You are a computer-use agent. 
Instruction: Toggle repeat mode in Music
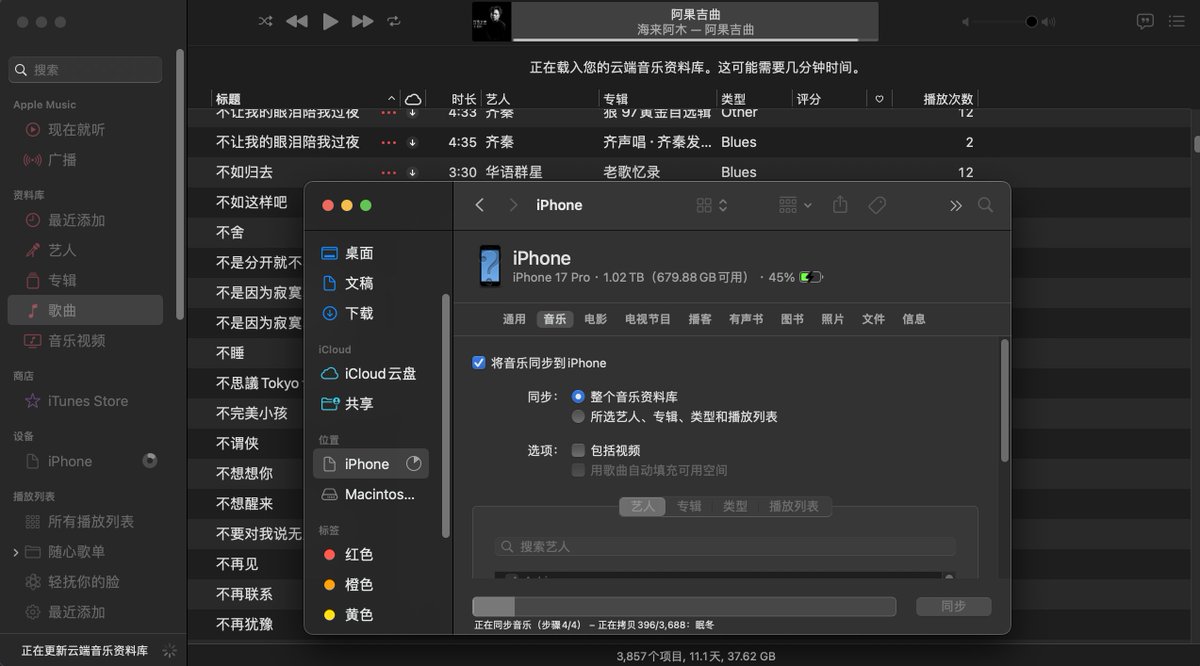(x=394, y=21)
